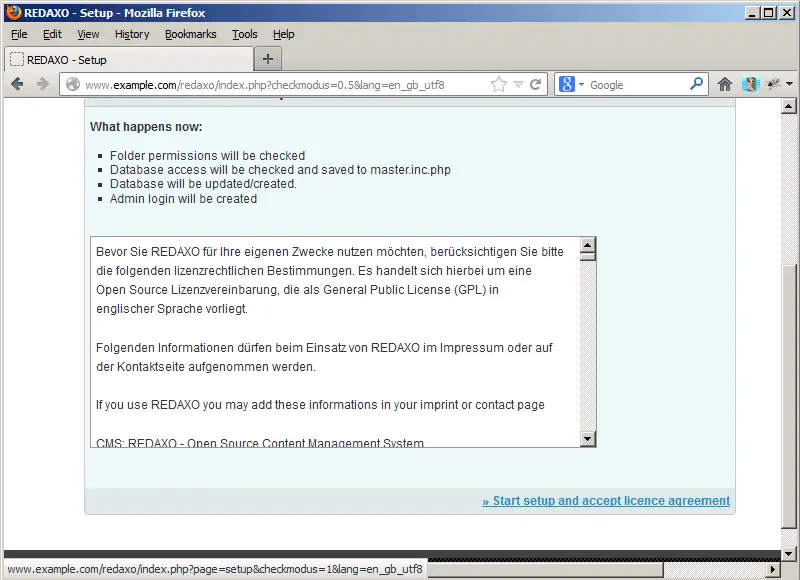Click the page scrollbar down arrow
Image resolution: width=800 pixels, height=580 pixels.
click(x=788, y=553)
